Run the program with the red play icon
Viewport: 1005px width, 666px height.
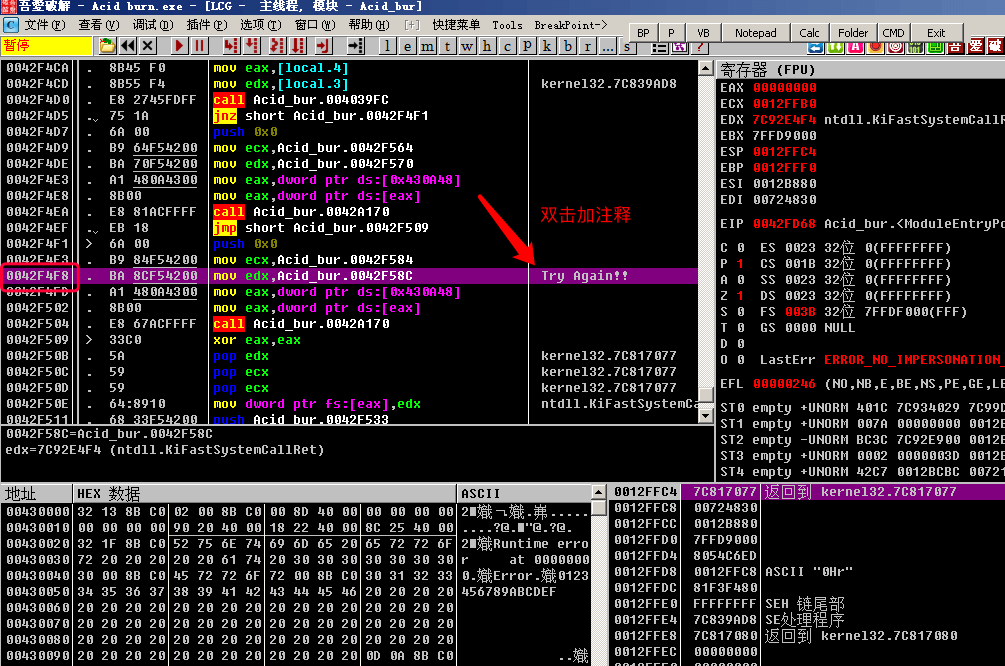coord(179,46)
